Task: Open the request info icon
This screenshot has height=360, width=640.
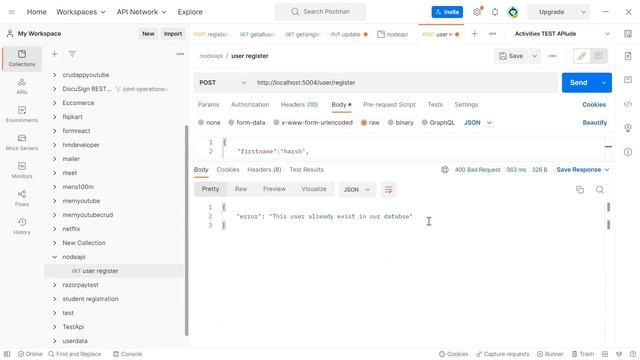Action: pyautogui.click(x=628, y=152)
